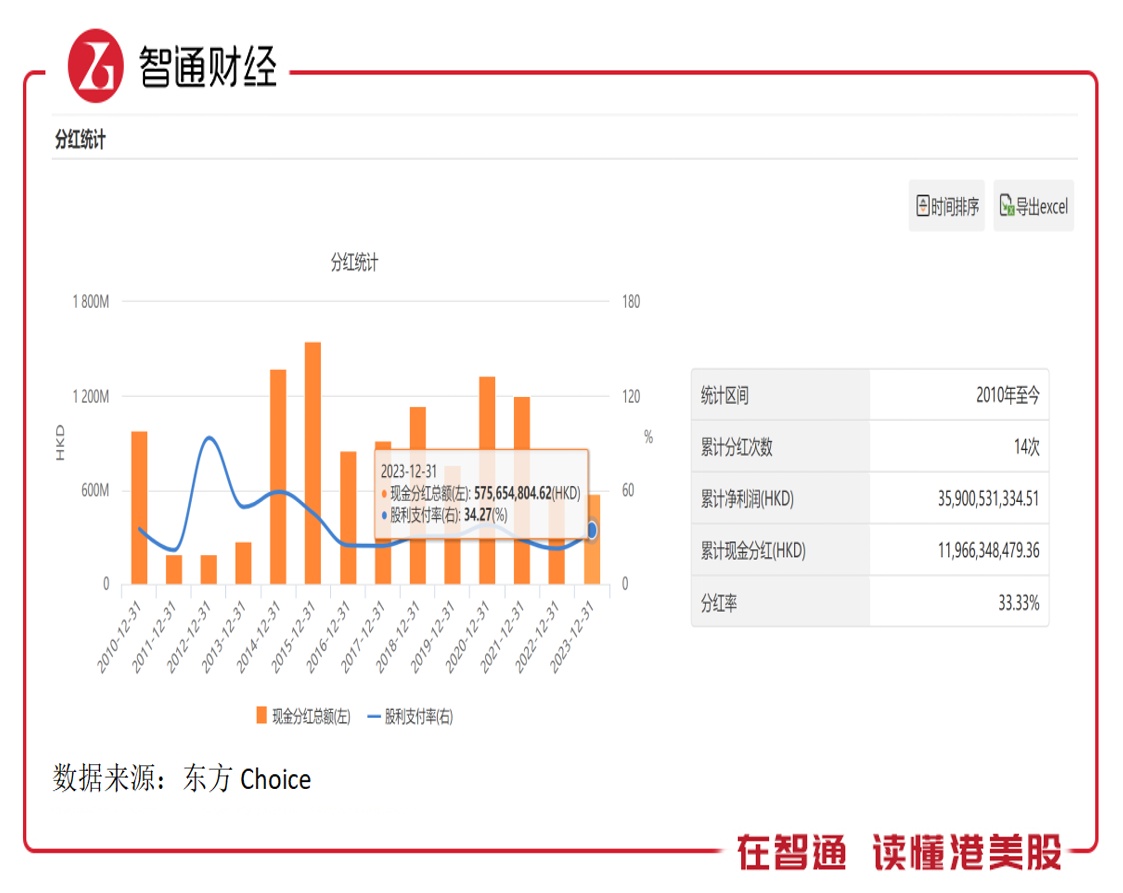Click the 2010年至今 value cell

click(x=1008, y=395)
